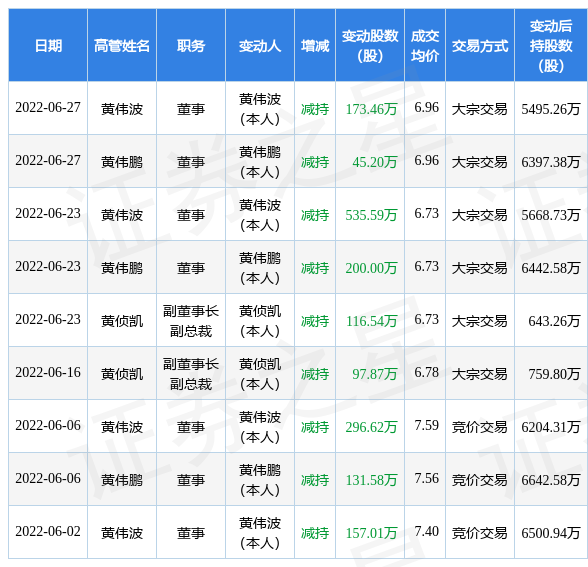Select the 200.00万 share change cell

(371, 268)
